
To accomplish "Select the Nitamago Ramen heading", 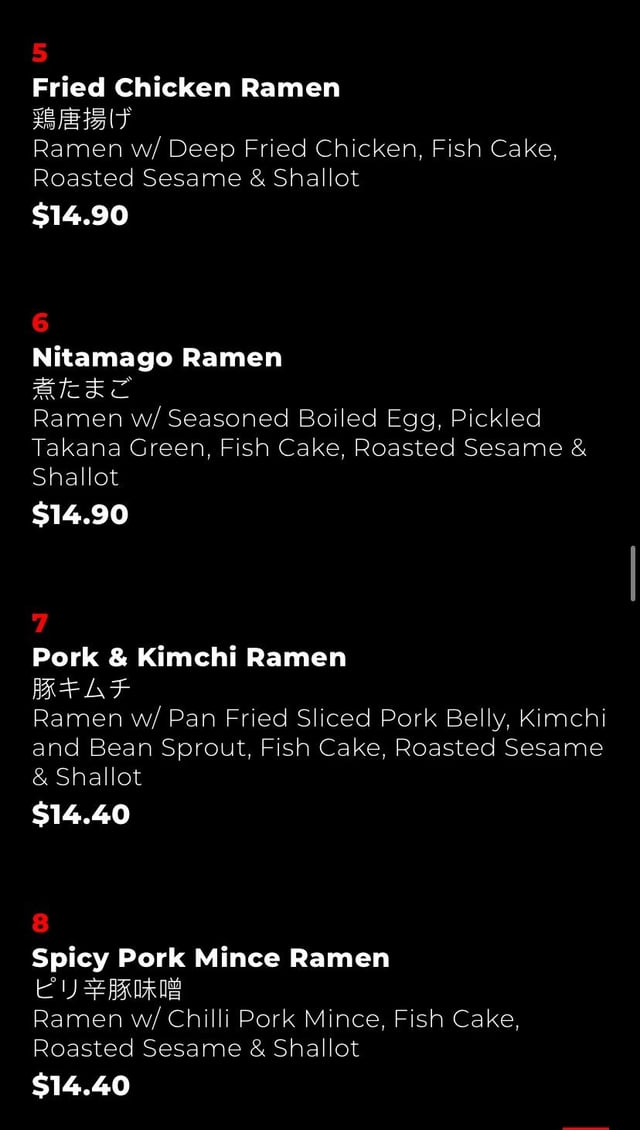I will coord(157,357).
